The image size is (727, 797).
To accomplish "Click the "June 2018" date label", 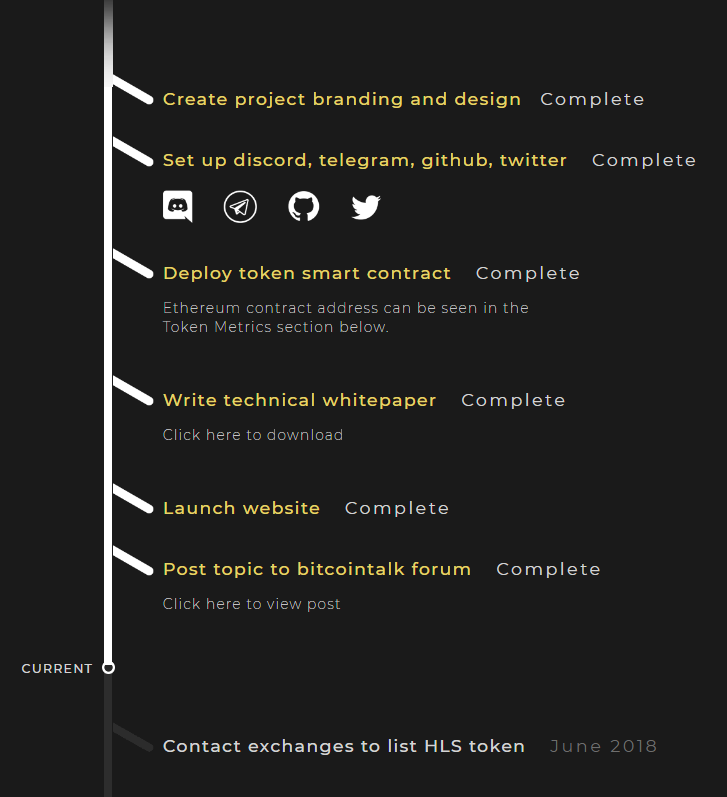I will [604, 746].
